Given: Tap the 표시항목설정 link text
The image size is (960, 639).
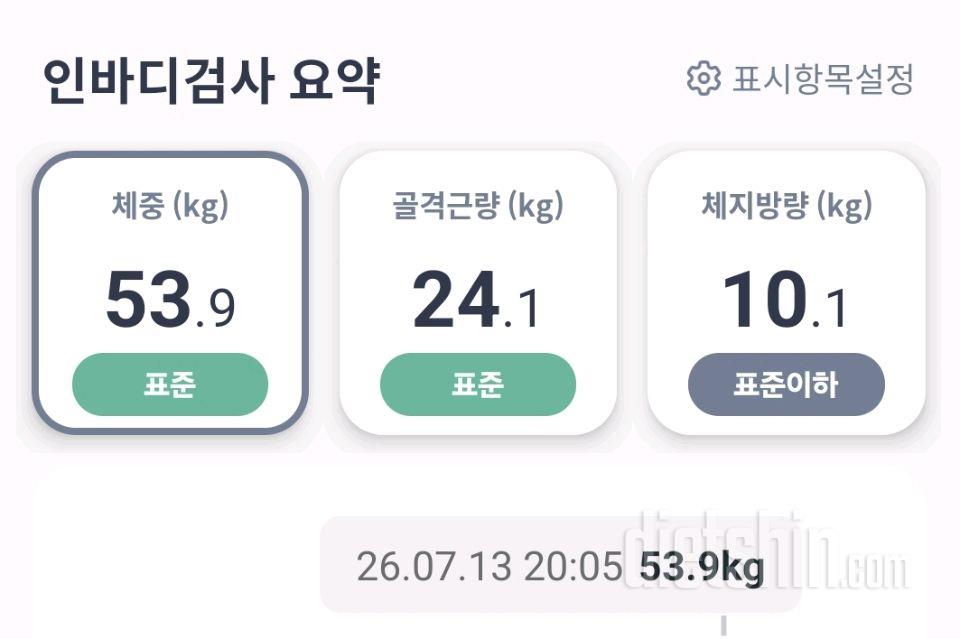Looking at the screenshot, I should coord(823,79).
